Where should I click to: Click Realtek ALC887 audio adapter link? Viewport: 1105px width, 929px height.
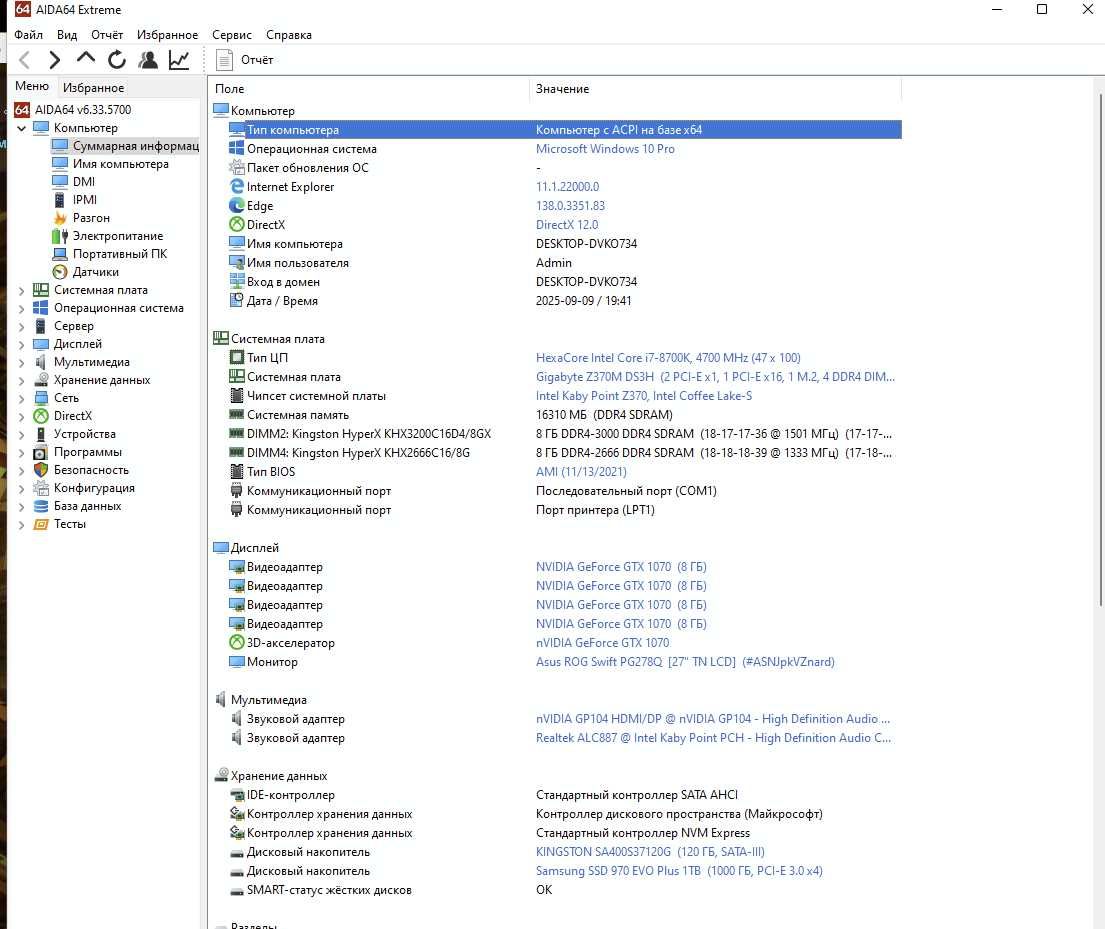[x=713, y=737]
